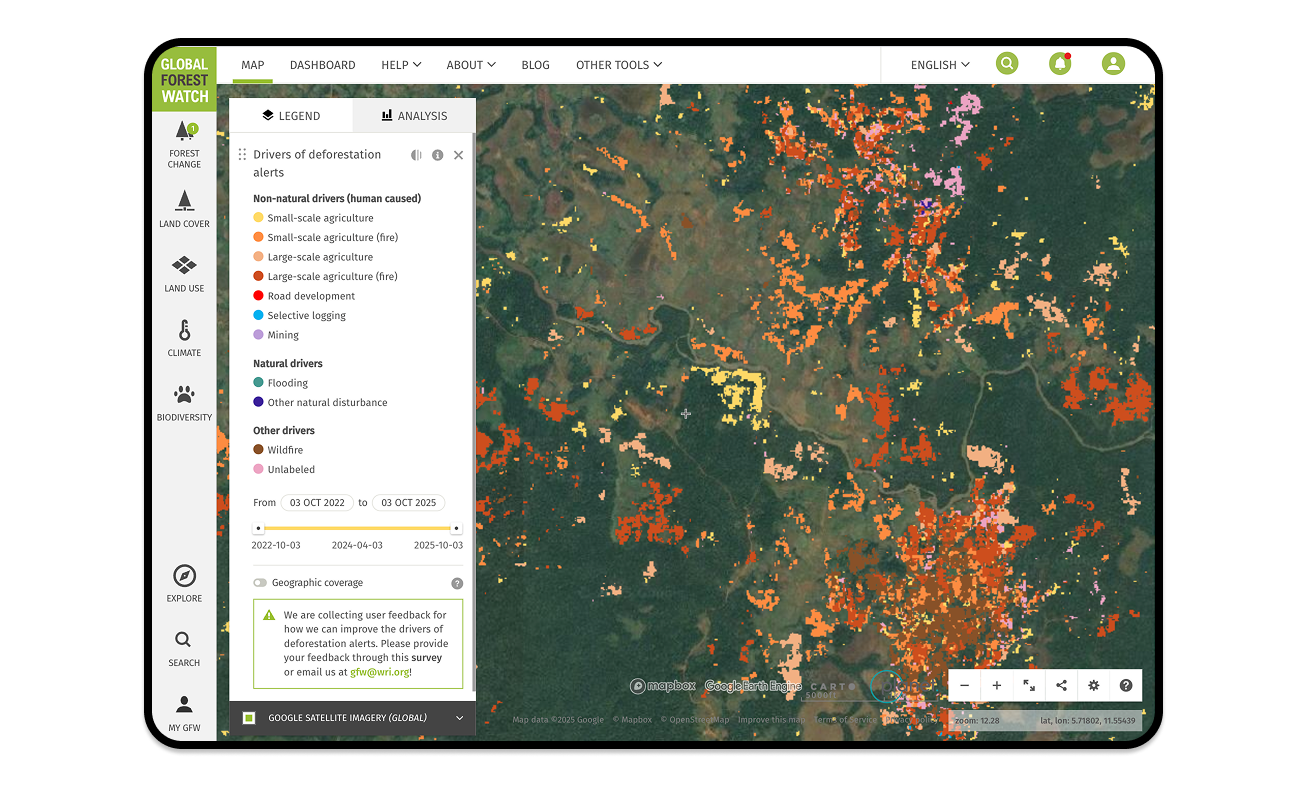1310x788 pixels.
Task: Open the Other Tools dropdown menu
Action: tap(618, 65)
